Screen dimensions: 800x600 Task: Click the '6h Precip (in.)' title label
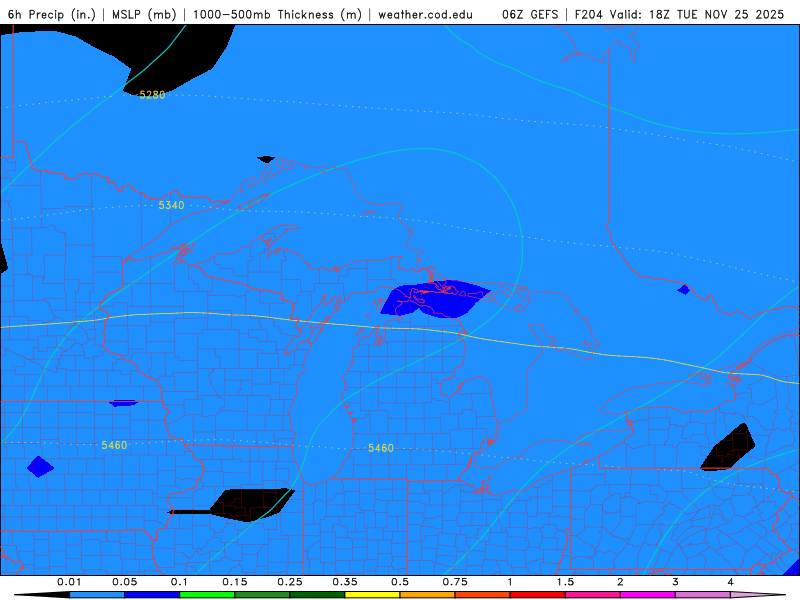click(52, 14)
